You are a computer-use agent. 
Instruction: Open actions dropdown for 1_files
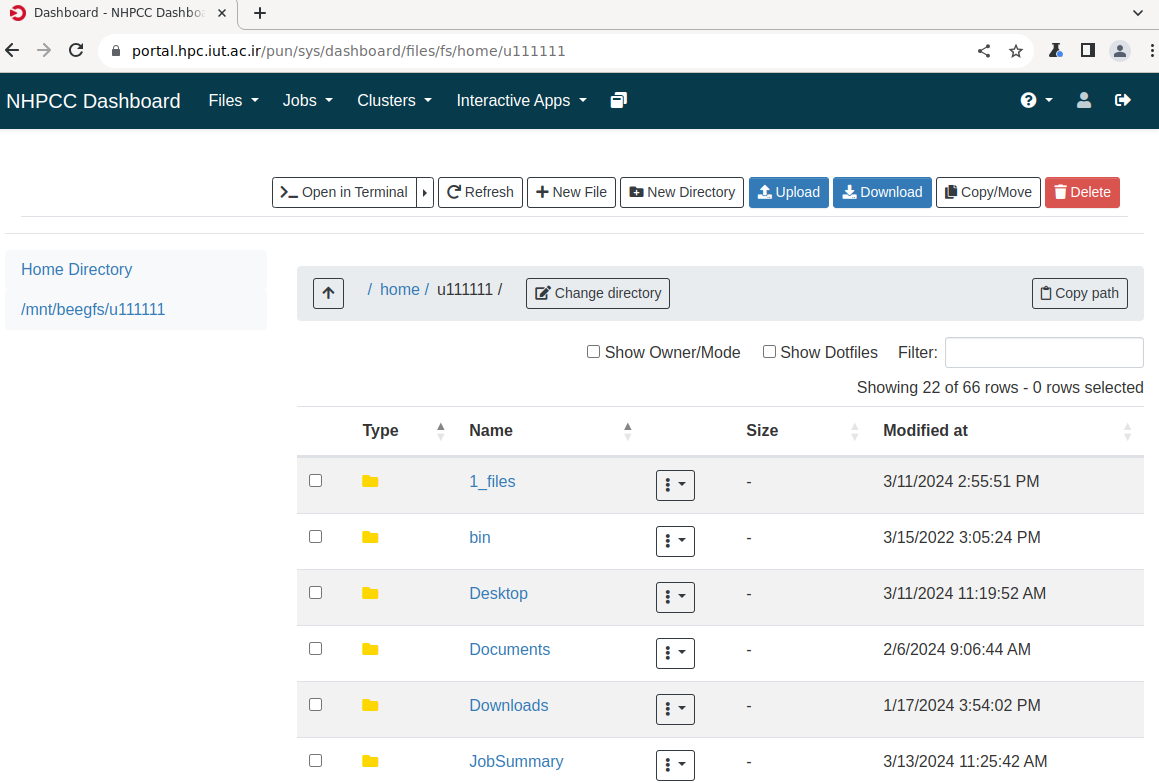(x=676, y=485)
